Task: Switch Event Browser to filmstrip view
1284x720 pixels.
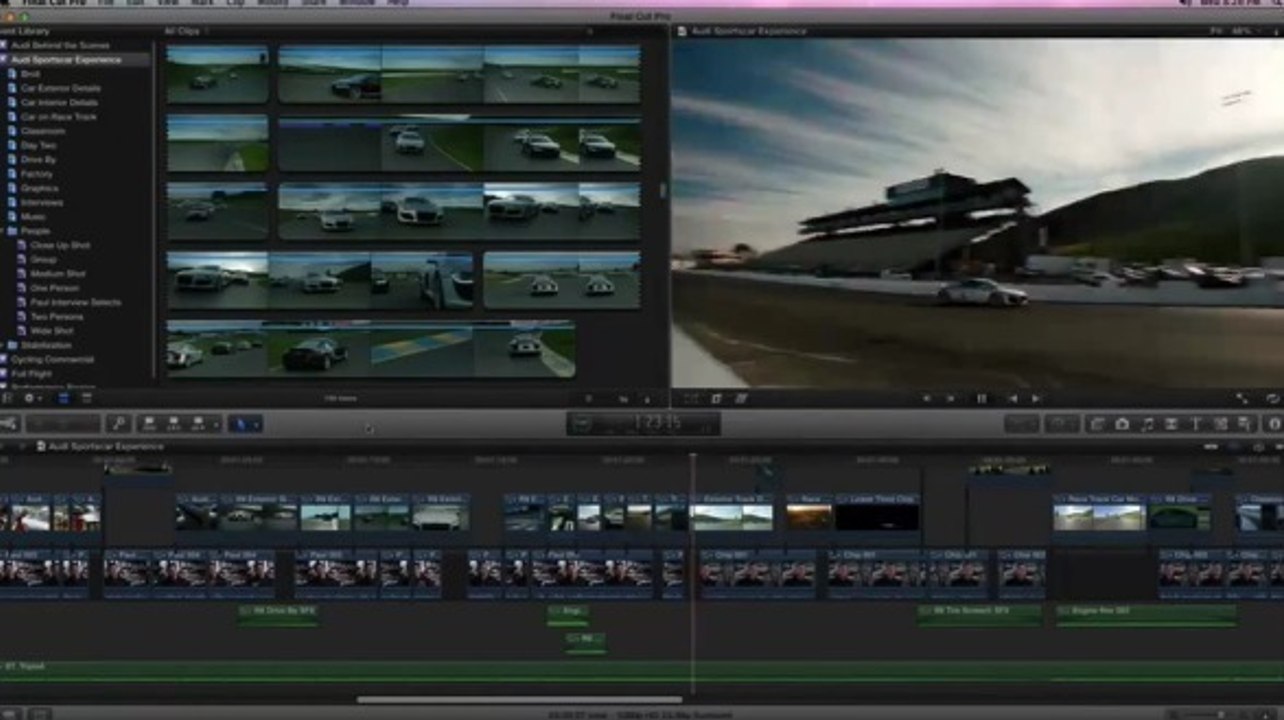Action: 62,398
